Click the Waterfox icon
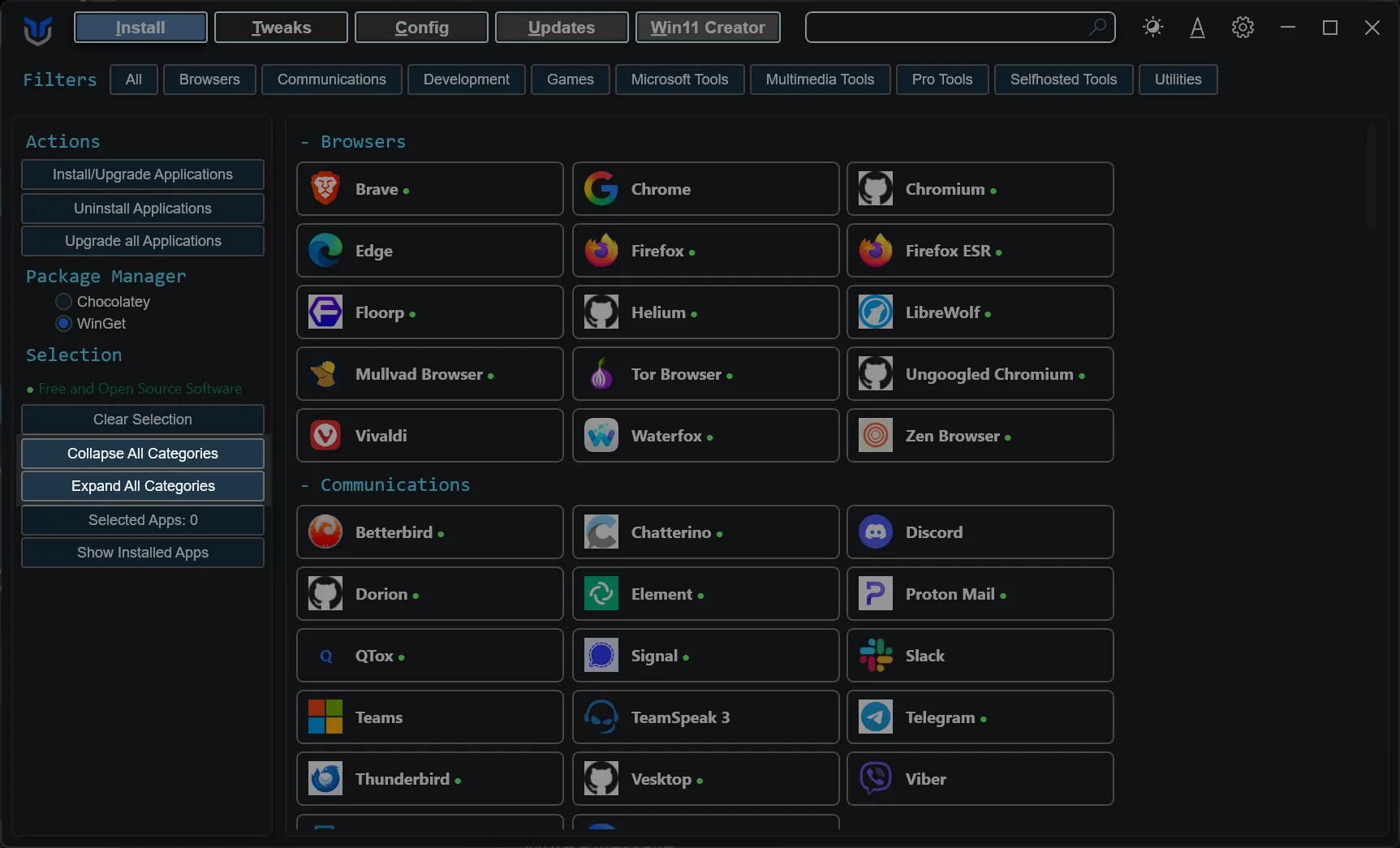 (601, 435)
